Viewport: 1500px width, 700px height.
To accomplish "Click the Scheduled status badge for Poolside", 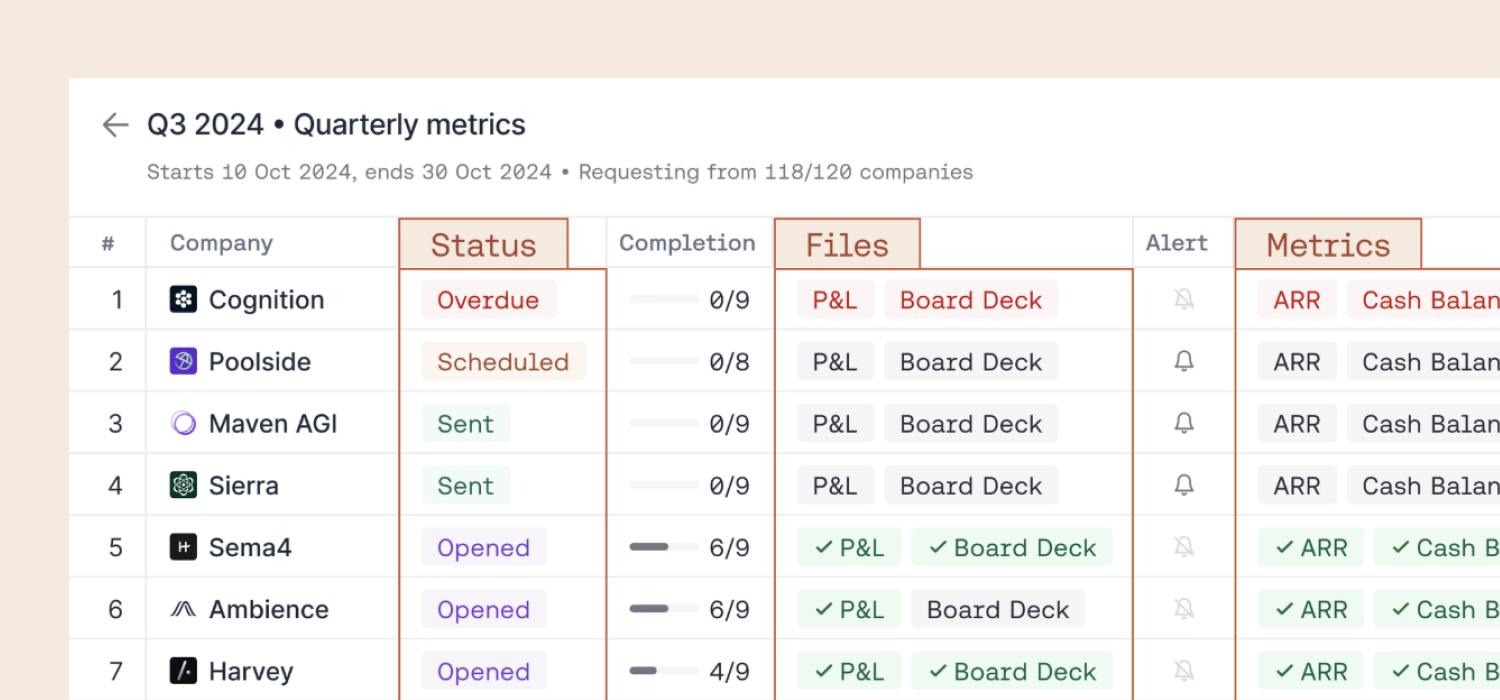I will (x=503, y=362).
